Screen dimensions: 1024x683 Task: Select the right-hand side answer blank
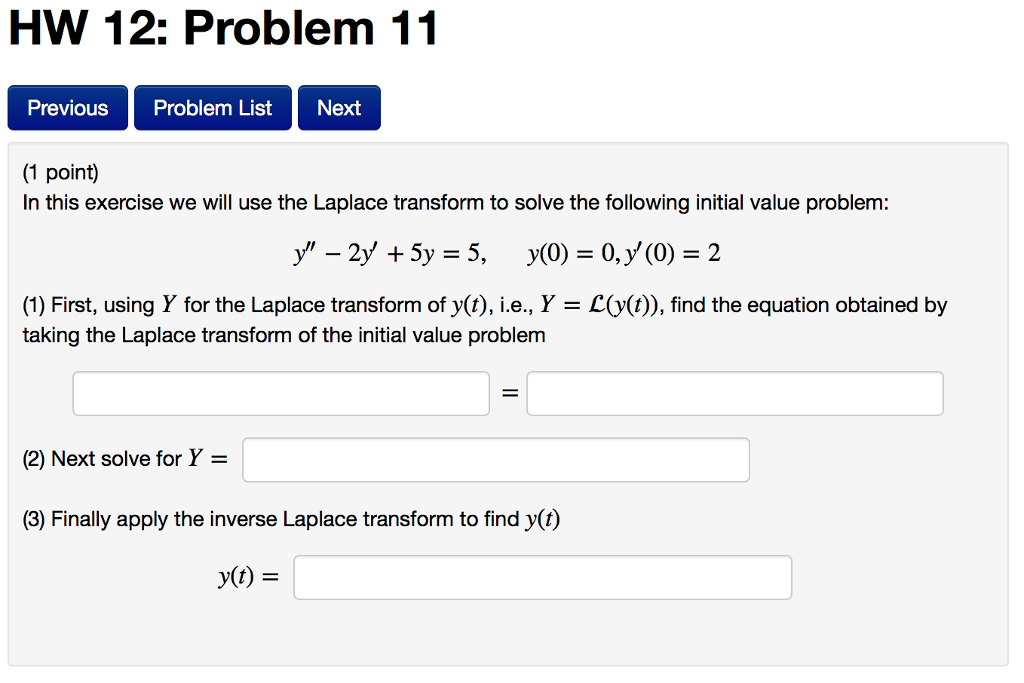click(x=734, y=393)
